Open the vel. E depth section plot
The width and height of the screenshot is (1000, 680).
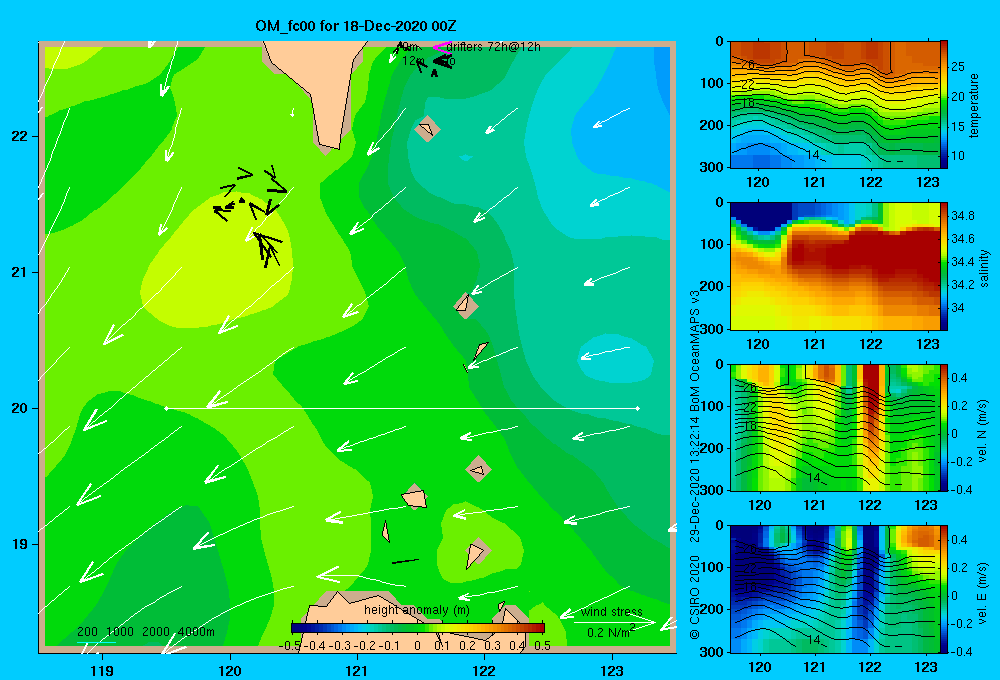[x=834, y=589]
